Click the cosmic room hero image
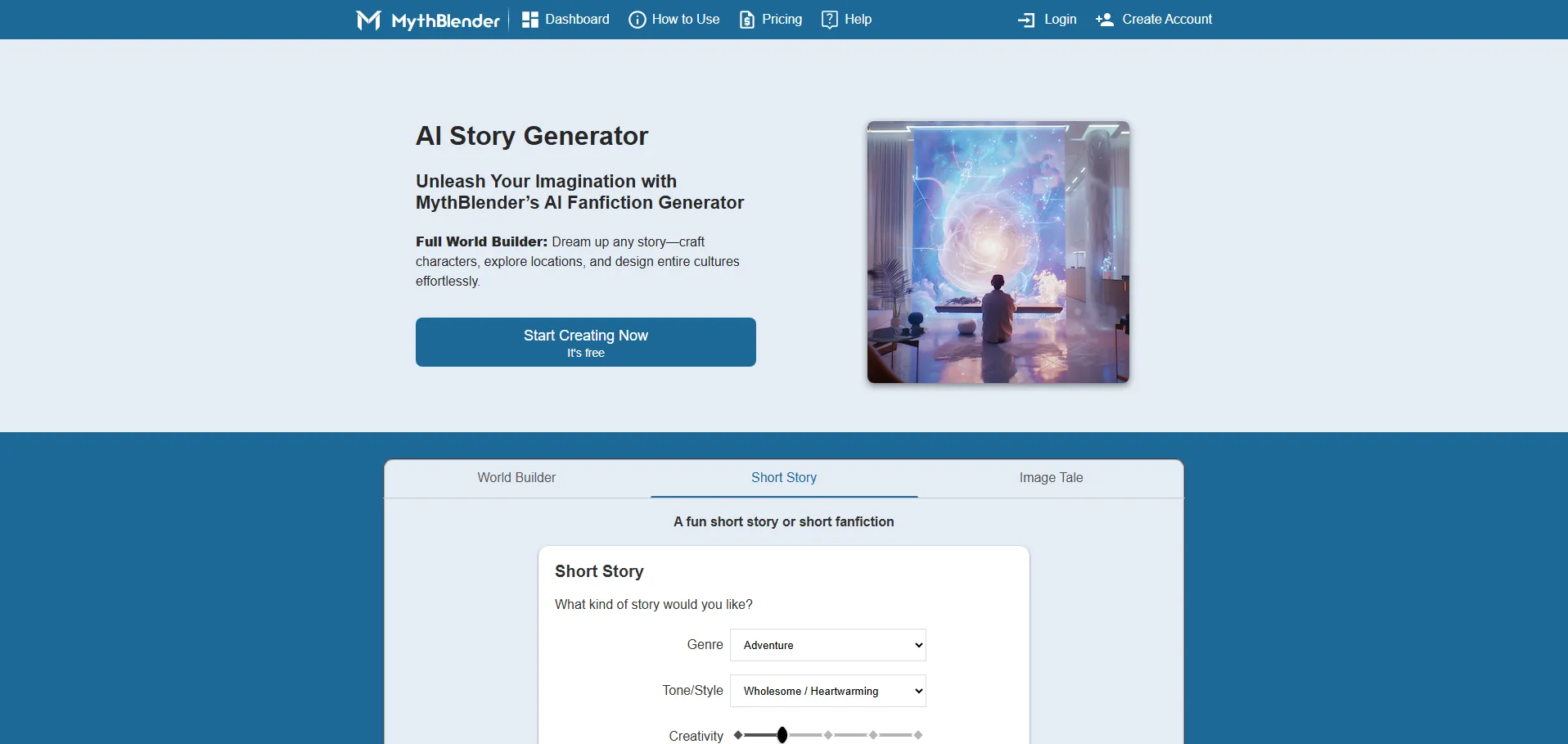The image size is (1568, 744). pyautogui.click(x=998, y=252)
